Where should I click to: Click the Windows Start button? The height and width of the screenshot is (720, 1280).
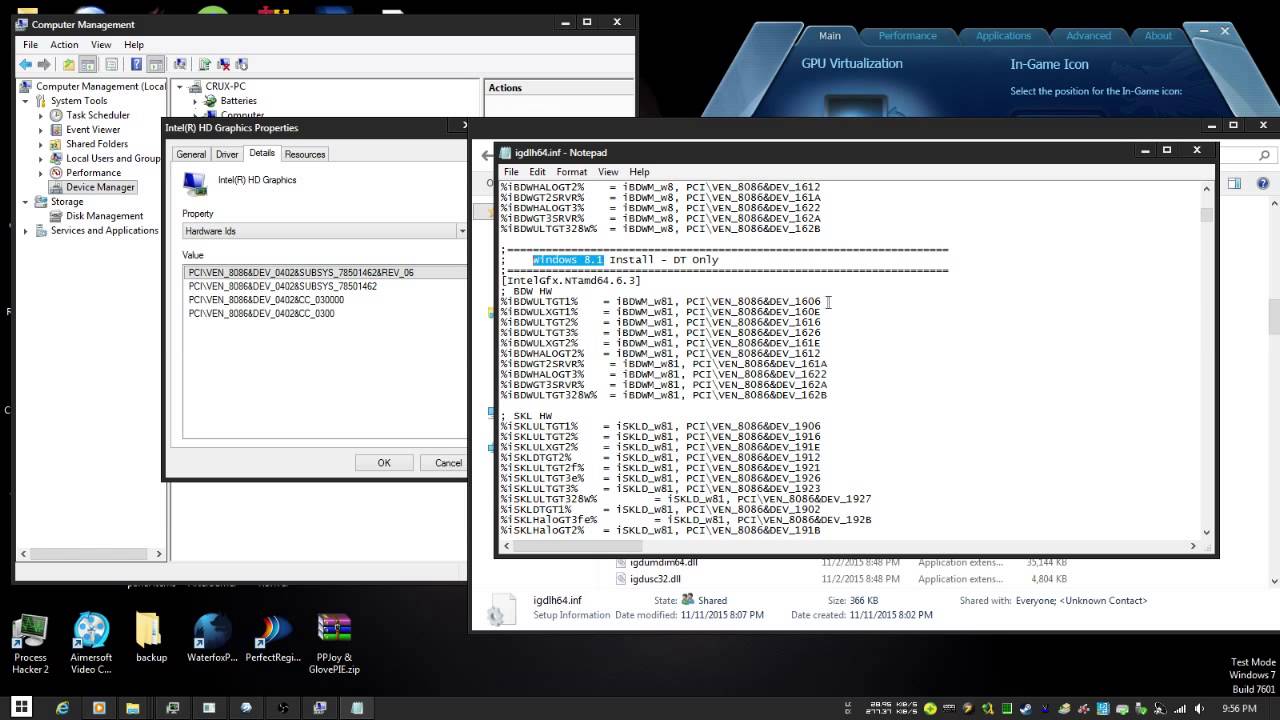pos(20,707)
